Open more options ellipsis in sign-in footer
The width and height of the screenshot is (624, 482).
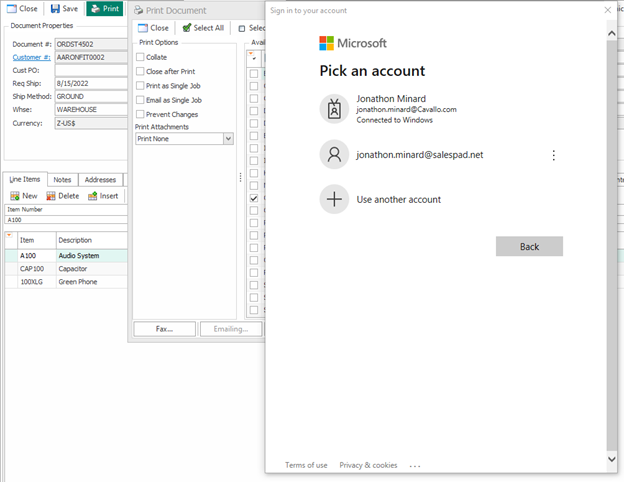[x=415, y=466]
